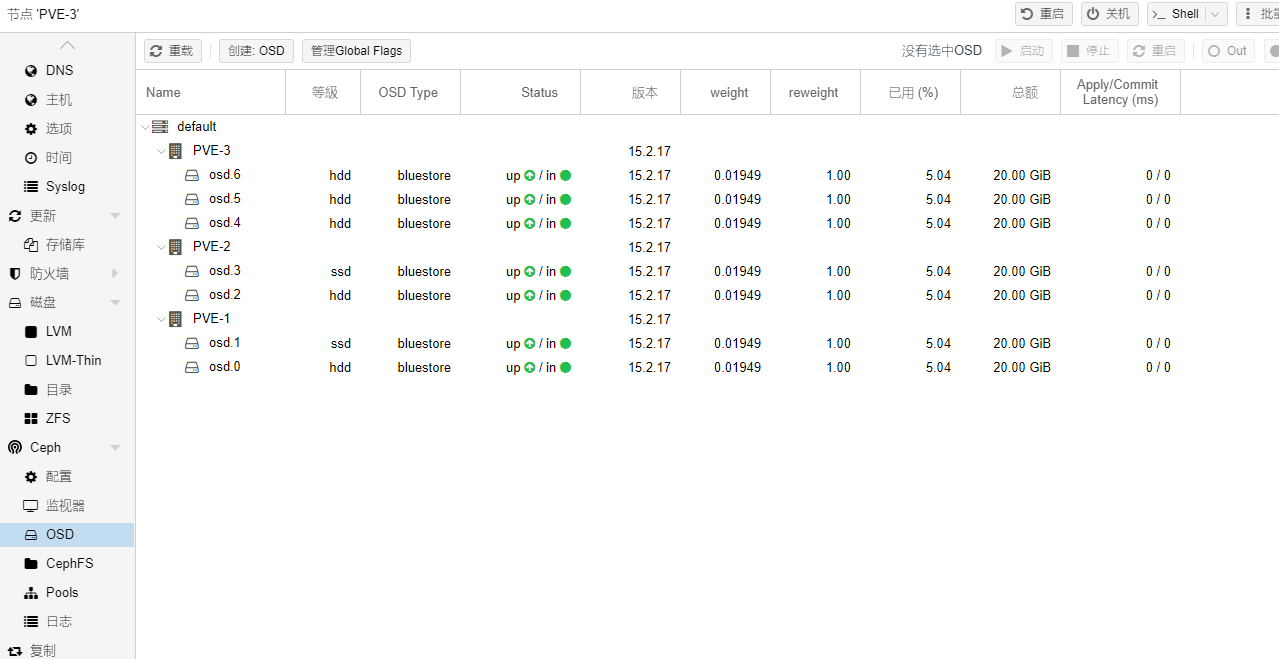Click 管理Global Flags button
Viewport: 1279px width, 659px height.
click(356, 51)
